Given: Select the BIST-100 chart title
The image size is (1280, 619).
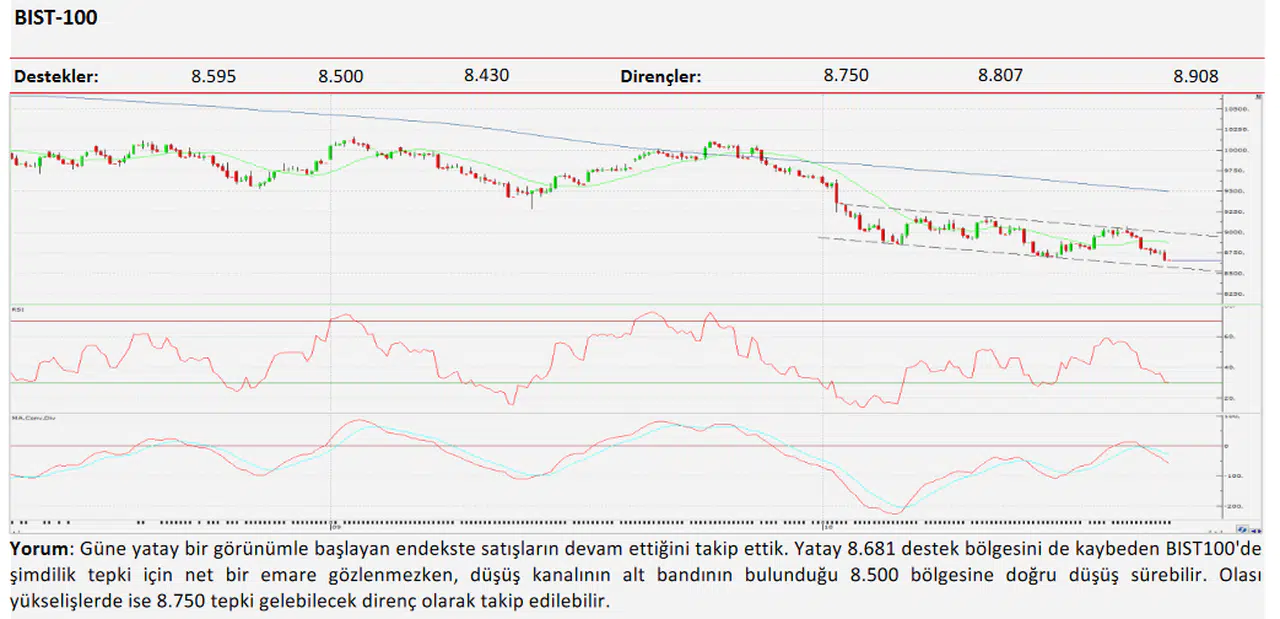Looking at the screenshot, I should click(55, 17).
